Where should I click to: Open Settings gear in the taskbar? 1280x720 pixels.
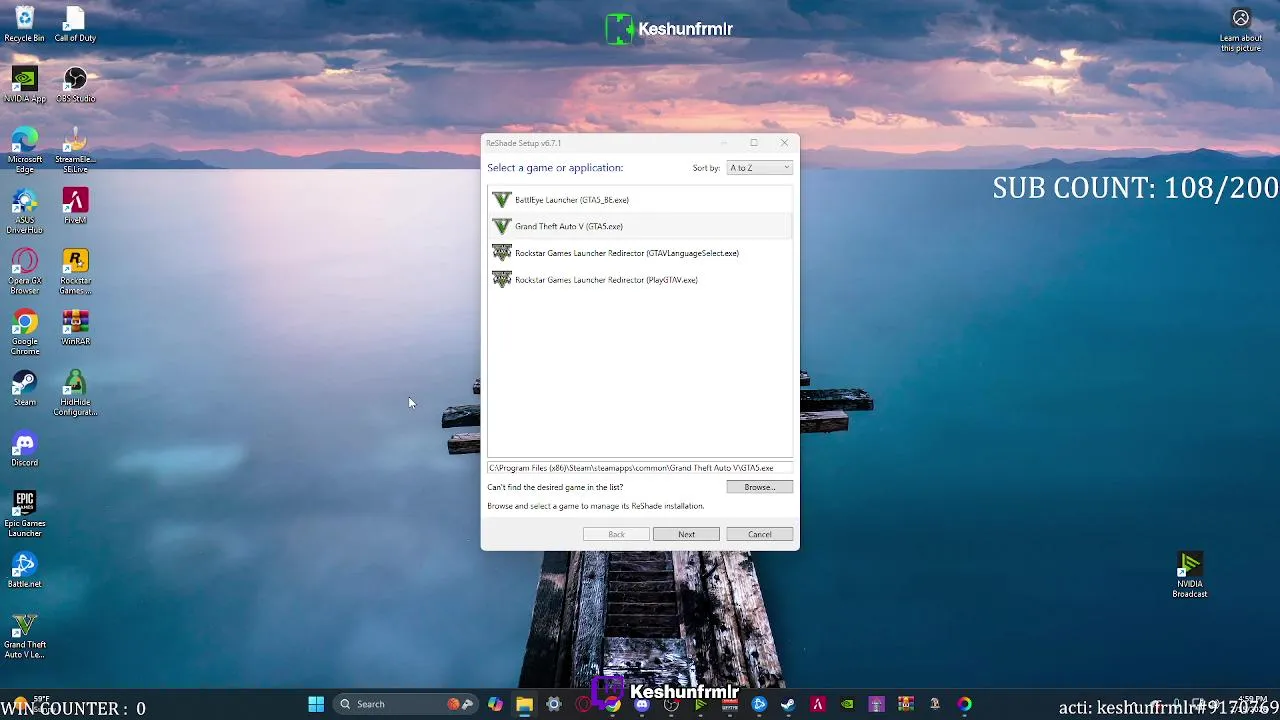(x=554, y=704)
